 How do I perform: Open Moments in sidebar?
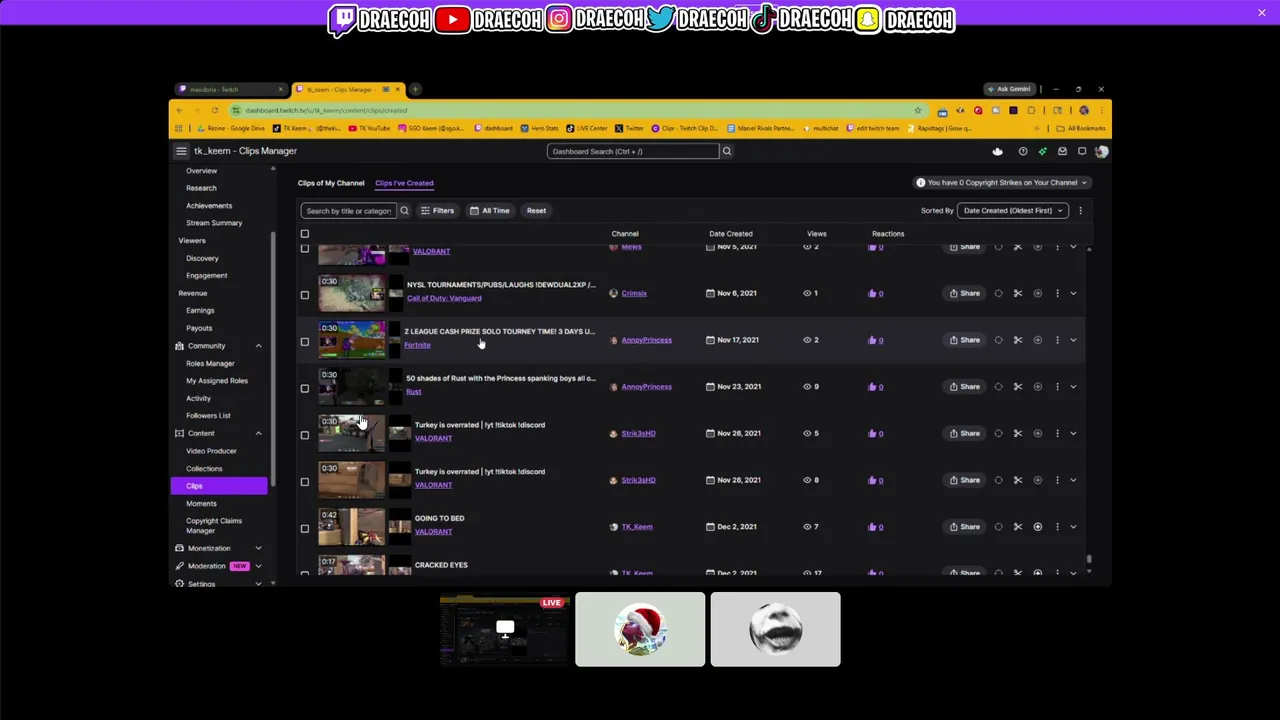pos(201,503)
